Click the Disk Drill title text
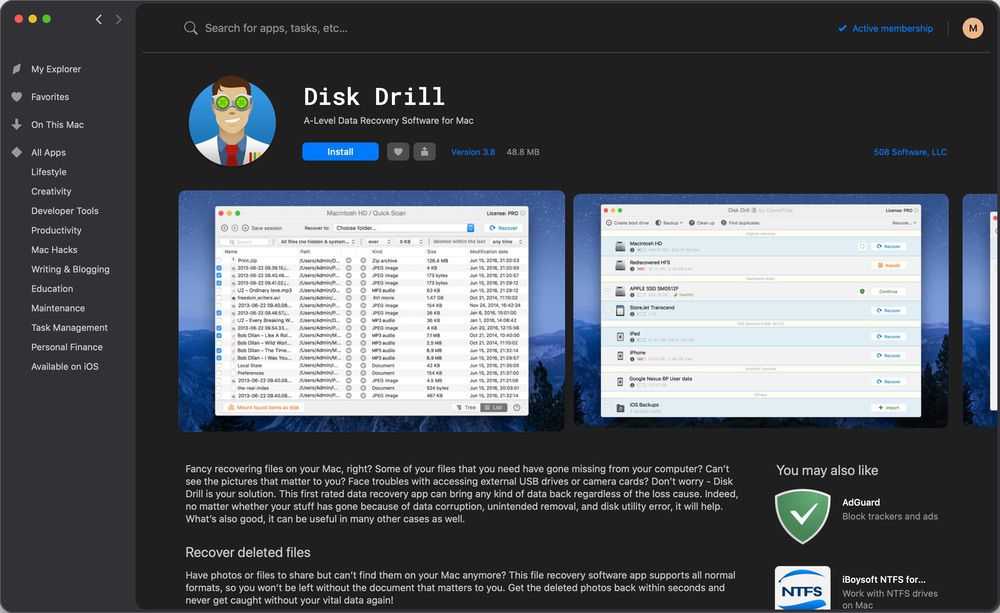The width and height of the screenshot is (1000, 613). pos(374,96)
